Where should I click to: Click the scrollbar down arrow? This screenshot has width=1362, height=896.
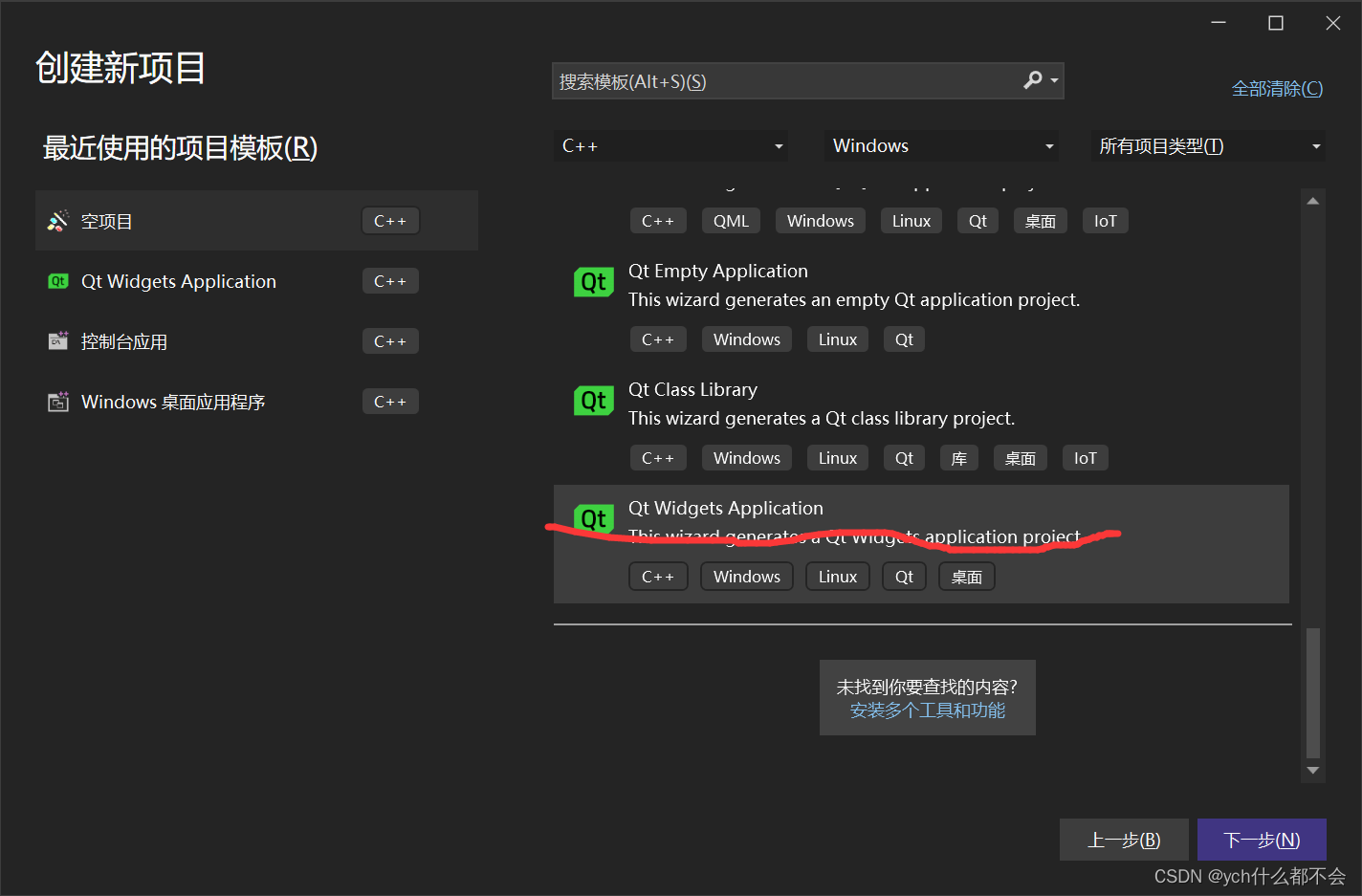click(x=1312, y=771)
